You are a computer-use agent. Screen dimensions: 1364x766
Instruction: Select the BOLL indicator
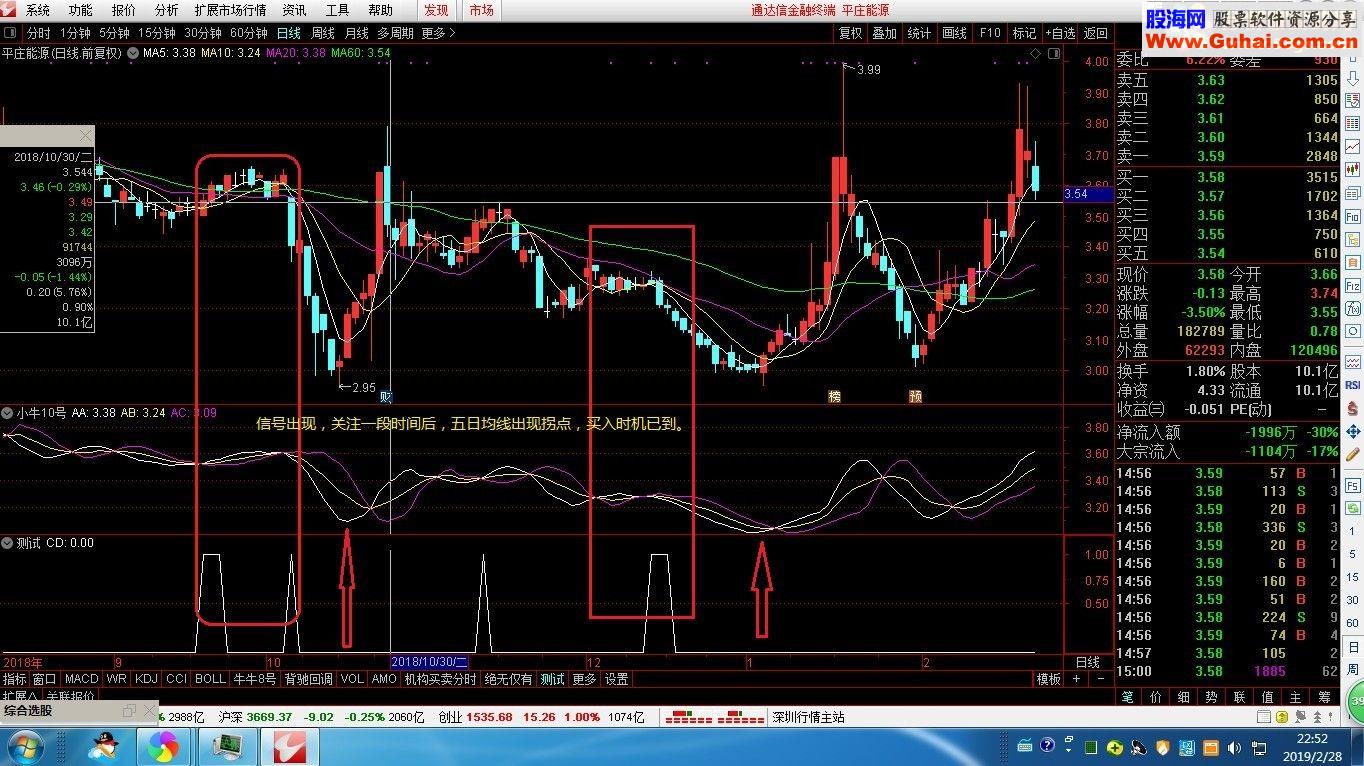211,679
